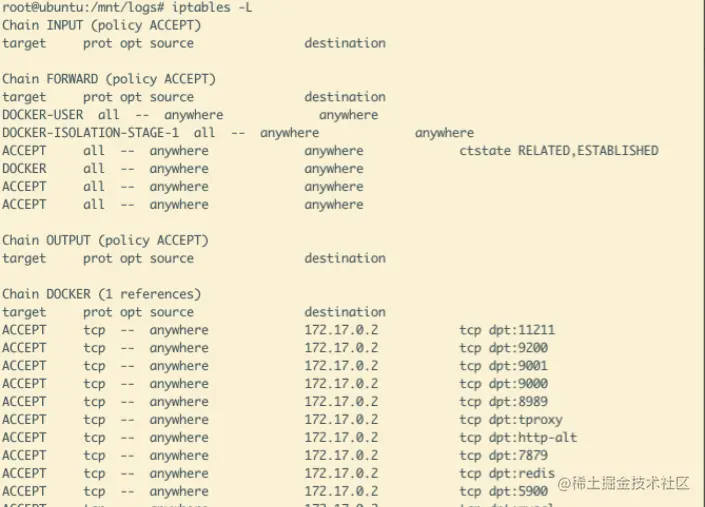Click ACCEPT in the dpt:http-alt row
This screenshot has width=705, height=507.
click(x=24, y=438)
